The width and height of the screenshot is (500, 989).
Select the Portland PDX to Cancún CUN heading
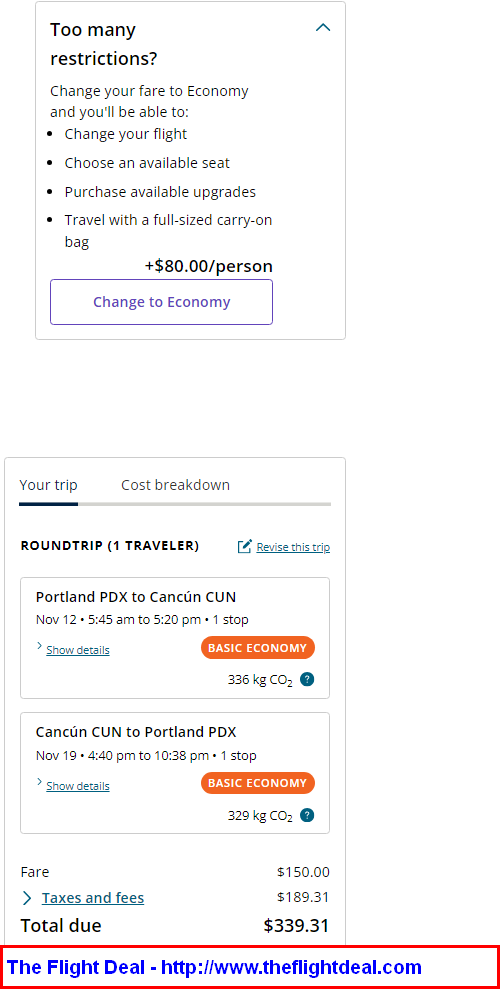click(136, 597)
